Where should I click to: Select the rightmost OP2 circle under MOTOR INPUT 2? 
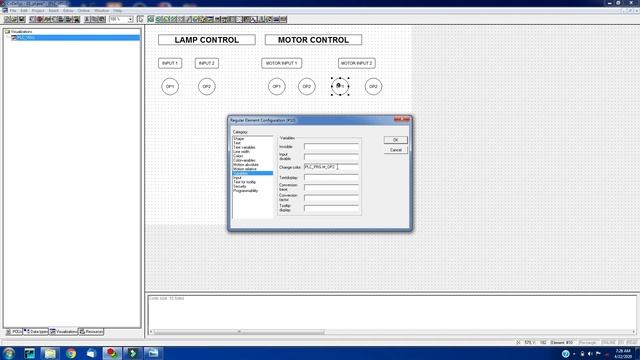click(373, 87)
